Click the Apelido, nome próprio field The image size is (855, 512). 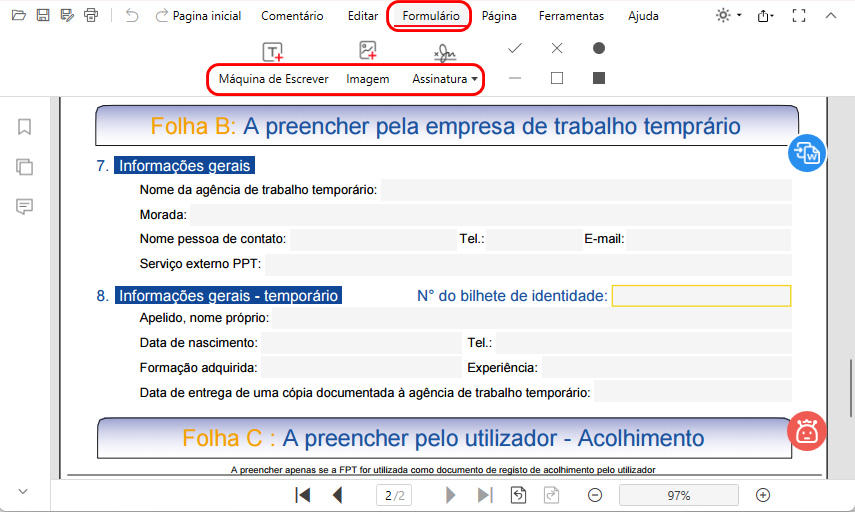532,318
